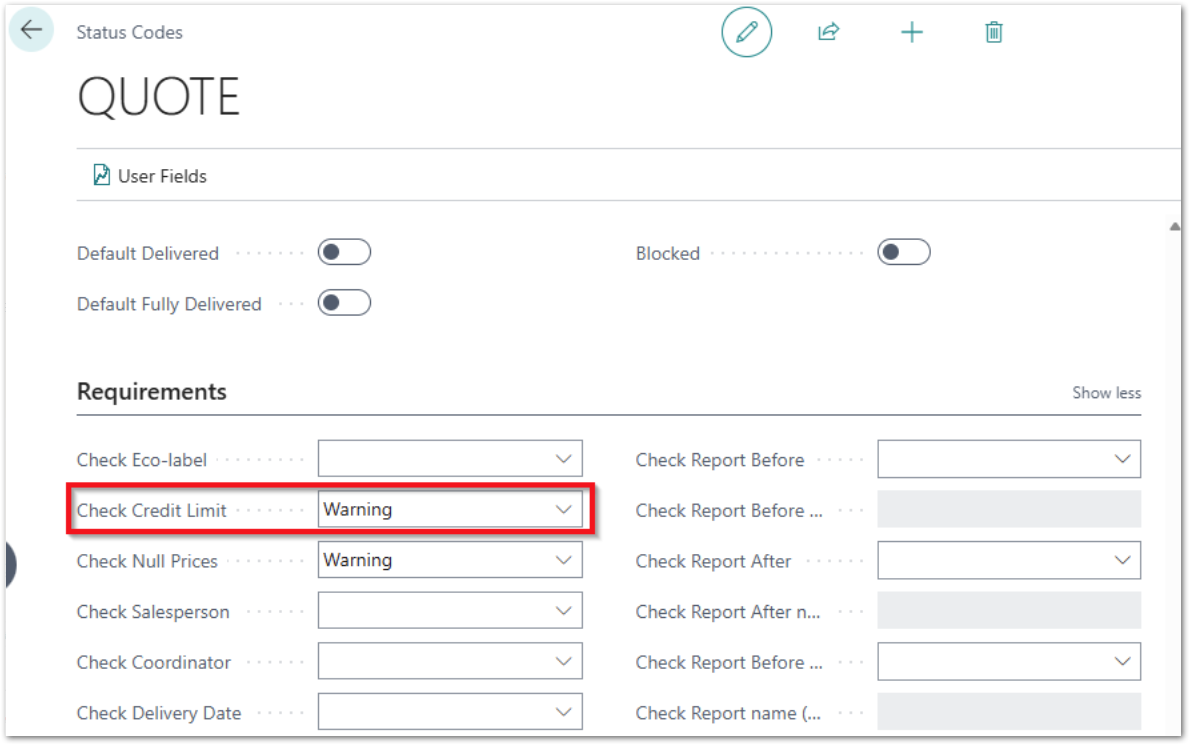The image size is (1190, 745).
Task: Click the share icon
Action: (828, 32)
